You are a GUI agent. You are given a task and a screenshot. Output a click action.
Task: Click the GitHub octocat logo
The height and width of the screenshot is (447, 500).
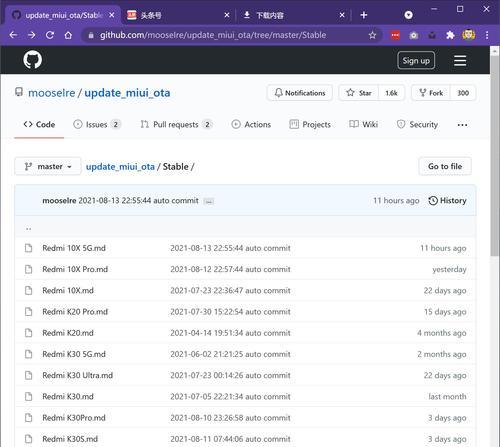coord(33,60)
